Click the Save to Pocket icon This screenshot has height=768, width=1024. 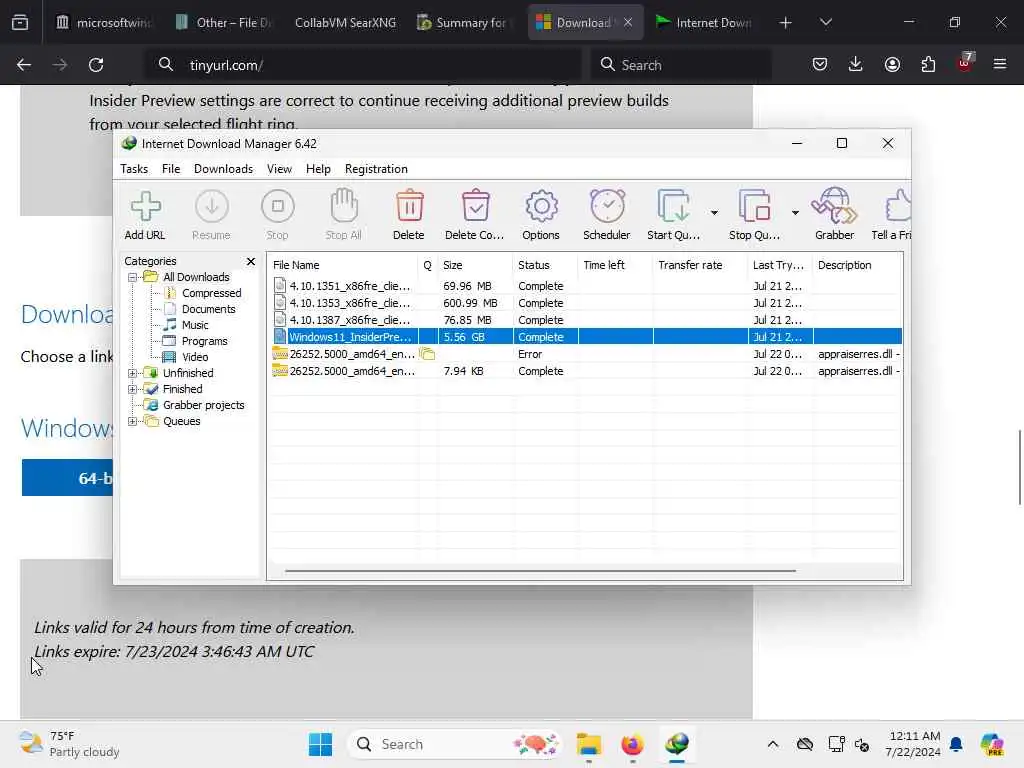point(820,65)
